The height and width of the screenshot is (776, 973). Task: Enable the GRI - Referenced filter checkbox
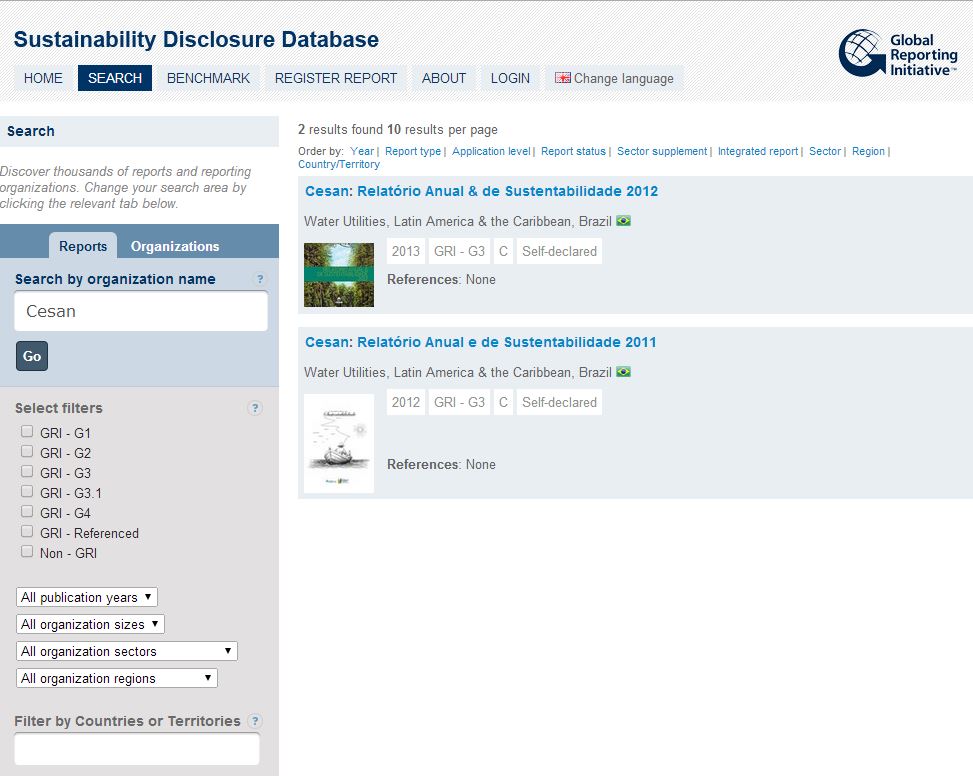click(27, 532)
